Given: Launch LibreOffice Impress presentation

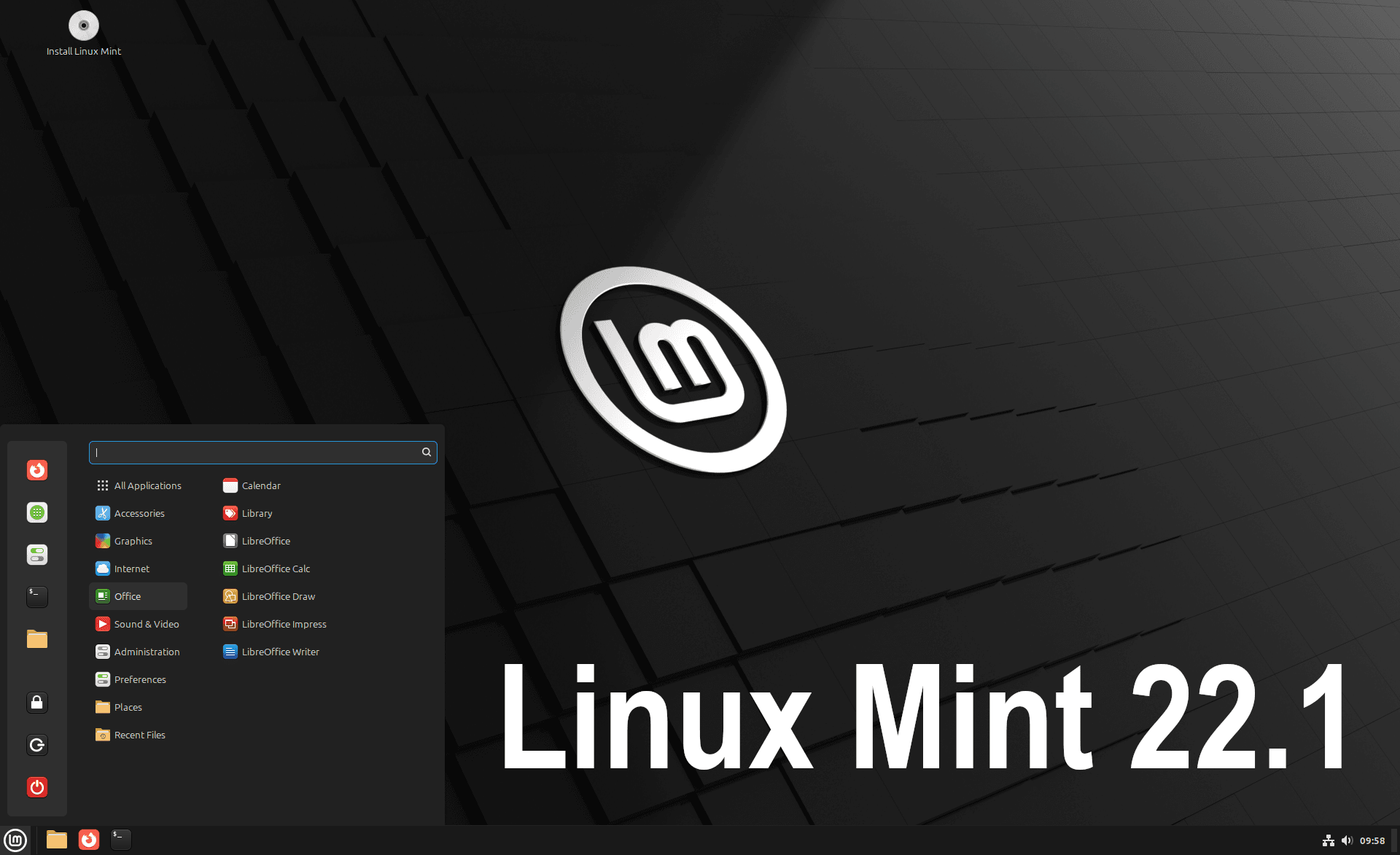Looking at the screenshot, I should pyautogui.click(x=282, y=623).
